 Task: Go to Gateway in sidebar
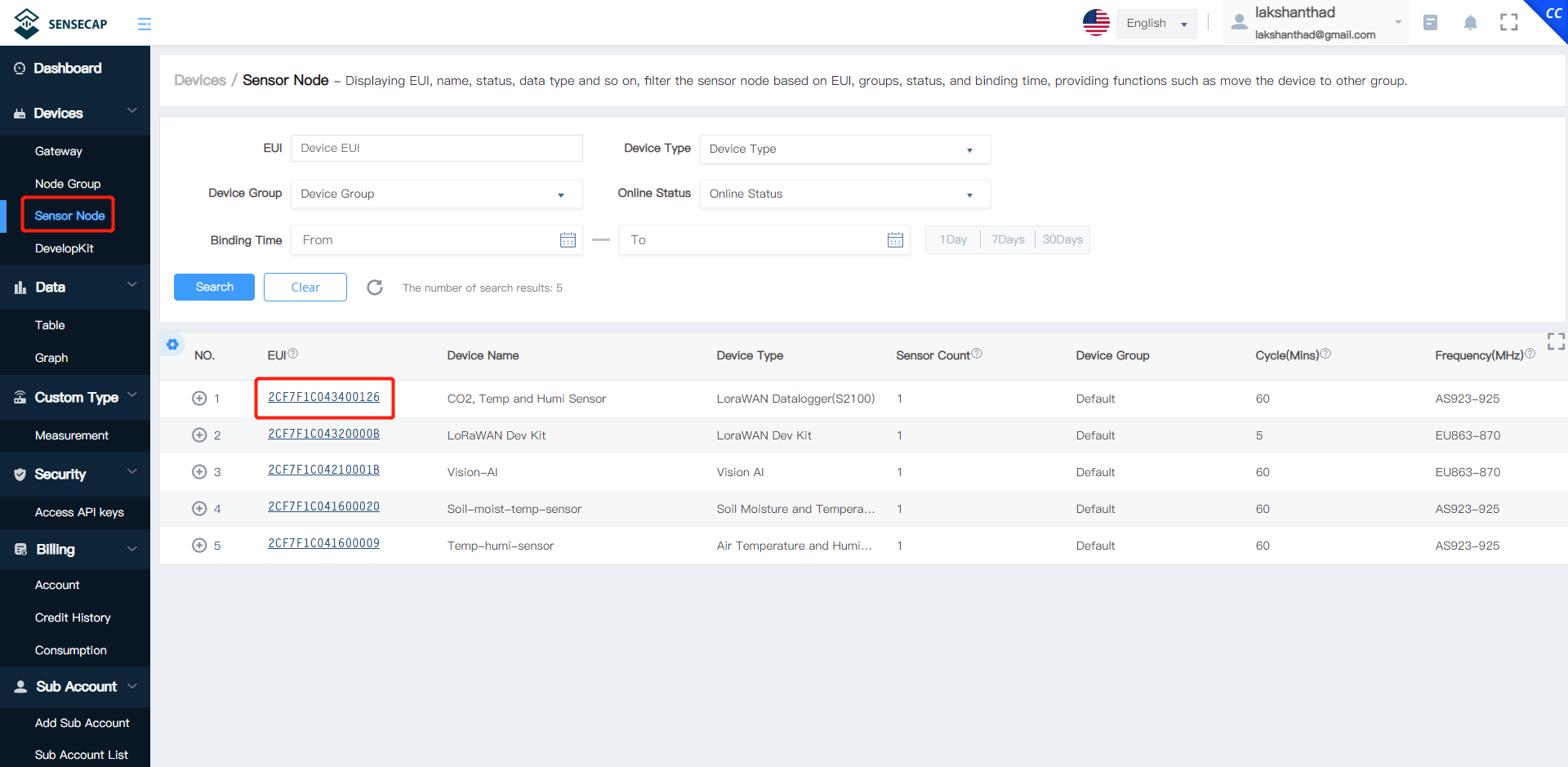59,151
